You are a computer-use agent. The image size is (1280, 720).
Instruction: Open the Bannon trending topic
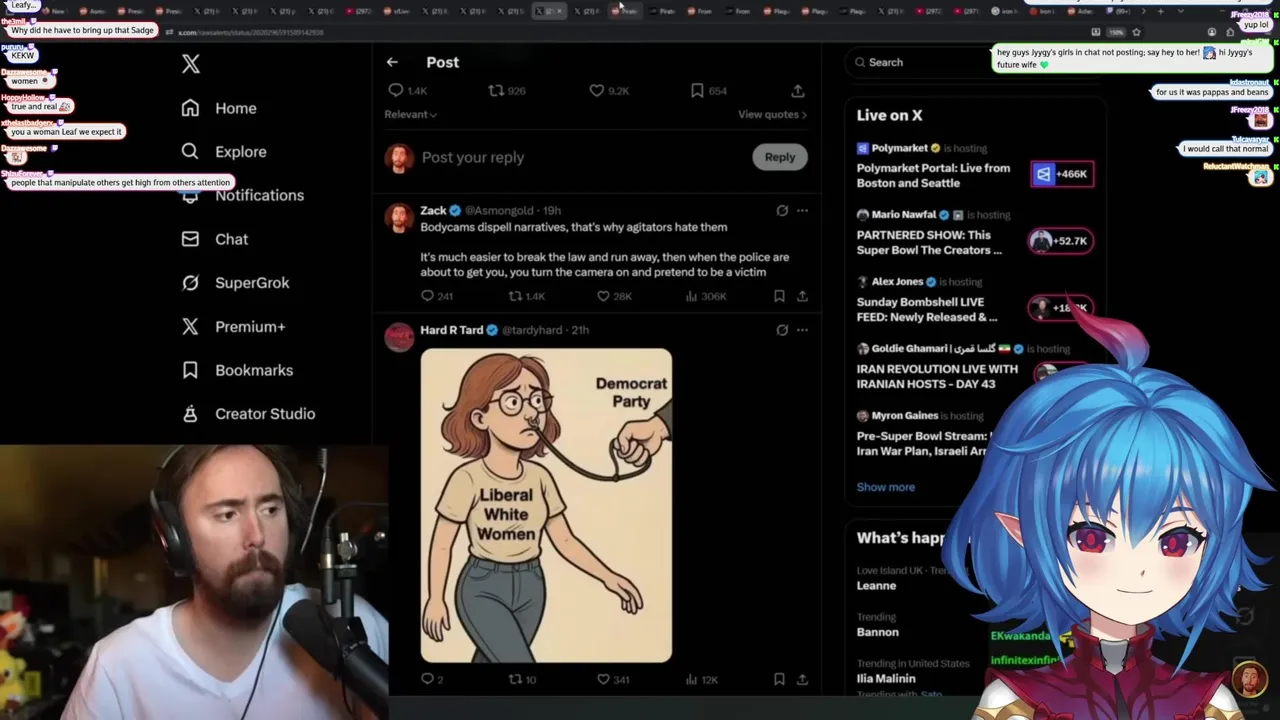(877, 632)
